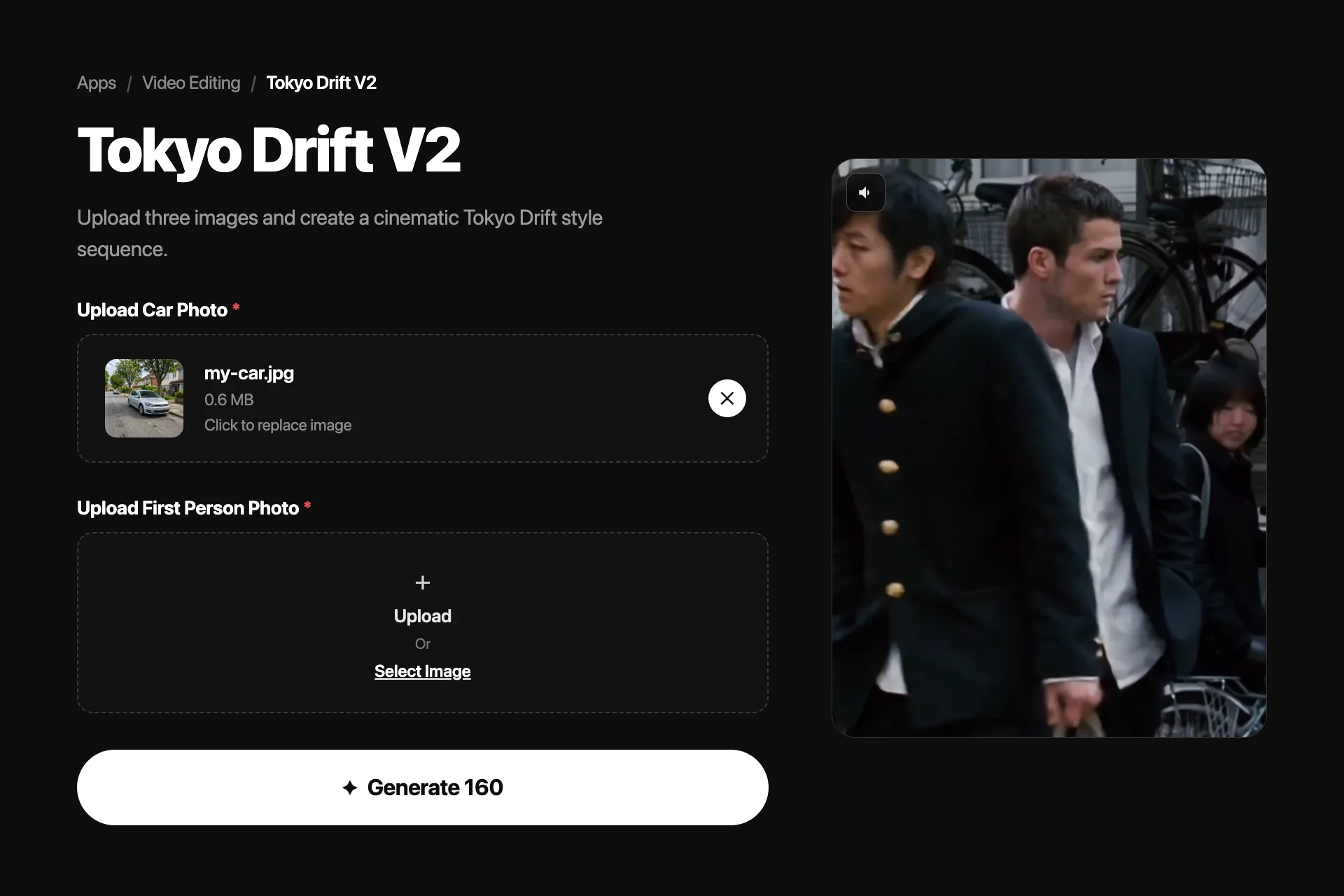
Task: Click the my-car.jpg file name
Action: 249,373
